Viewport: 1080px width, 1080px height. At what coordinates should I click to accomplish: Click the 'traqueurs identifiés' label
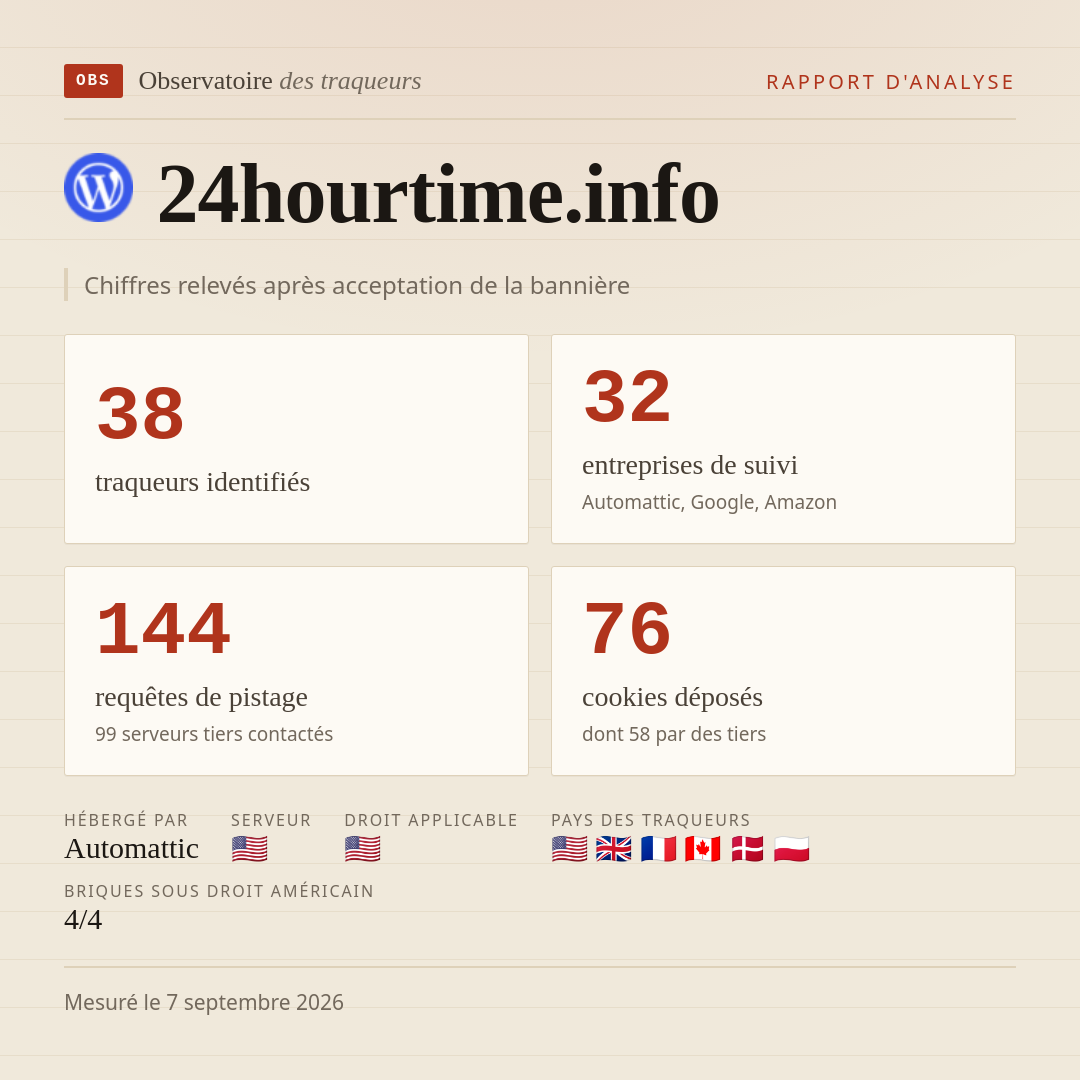(x=202, y=481)
